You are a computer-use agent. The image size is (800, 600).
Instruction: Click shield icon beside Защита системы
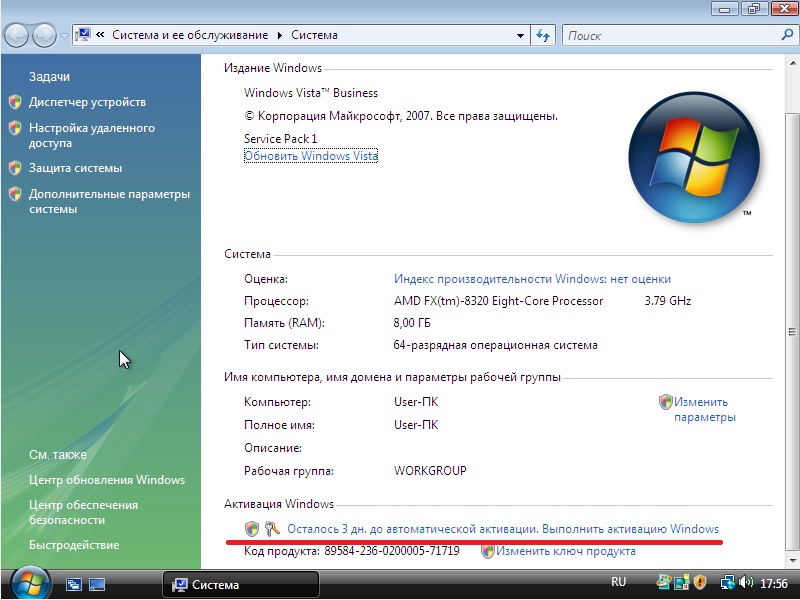15,167
